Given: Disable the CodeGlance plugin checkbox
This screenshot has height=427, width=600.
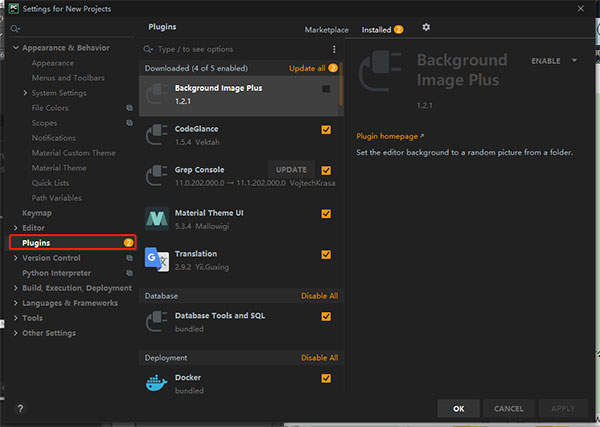Looking at the screenshot, I should pyautogui.click(x=326, y=130).
